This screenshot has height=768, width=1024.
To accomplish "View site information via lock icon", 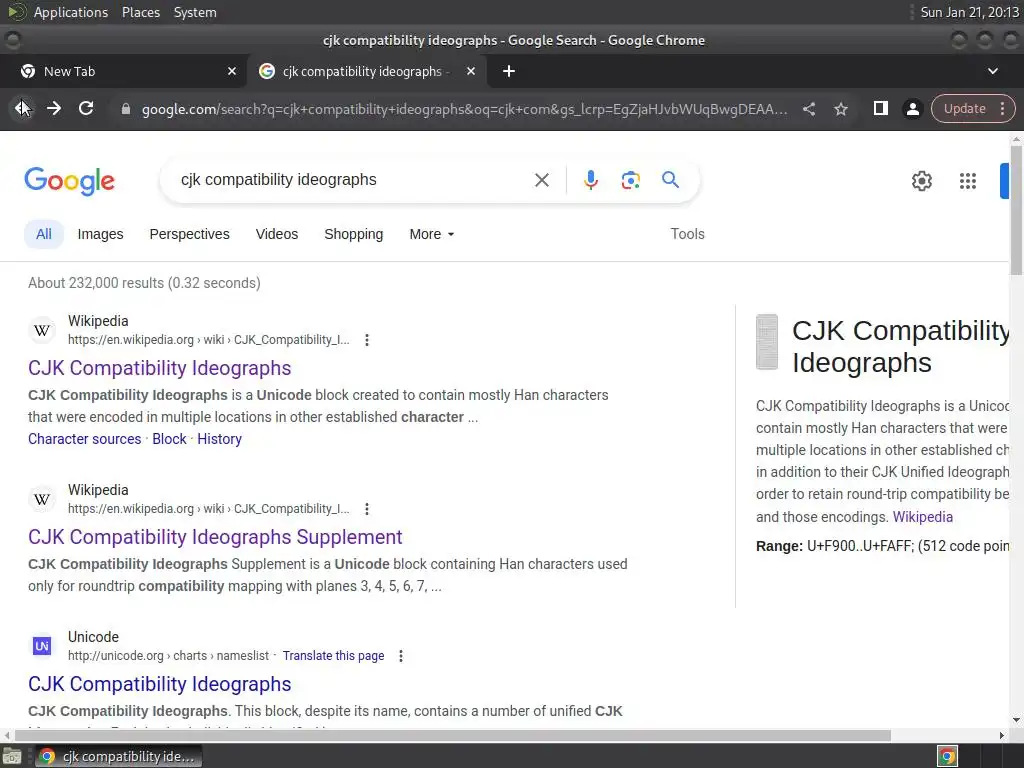I will click(125, 109).
